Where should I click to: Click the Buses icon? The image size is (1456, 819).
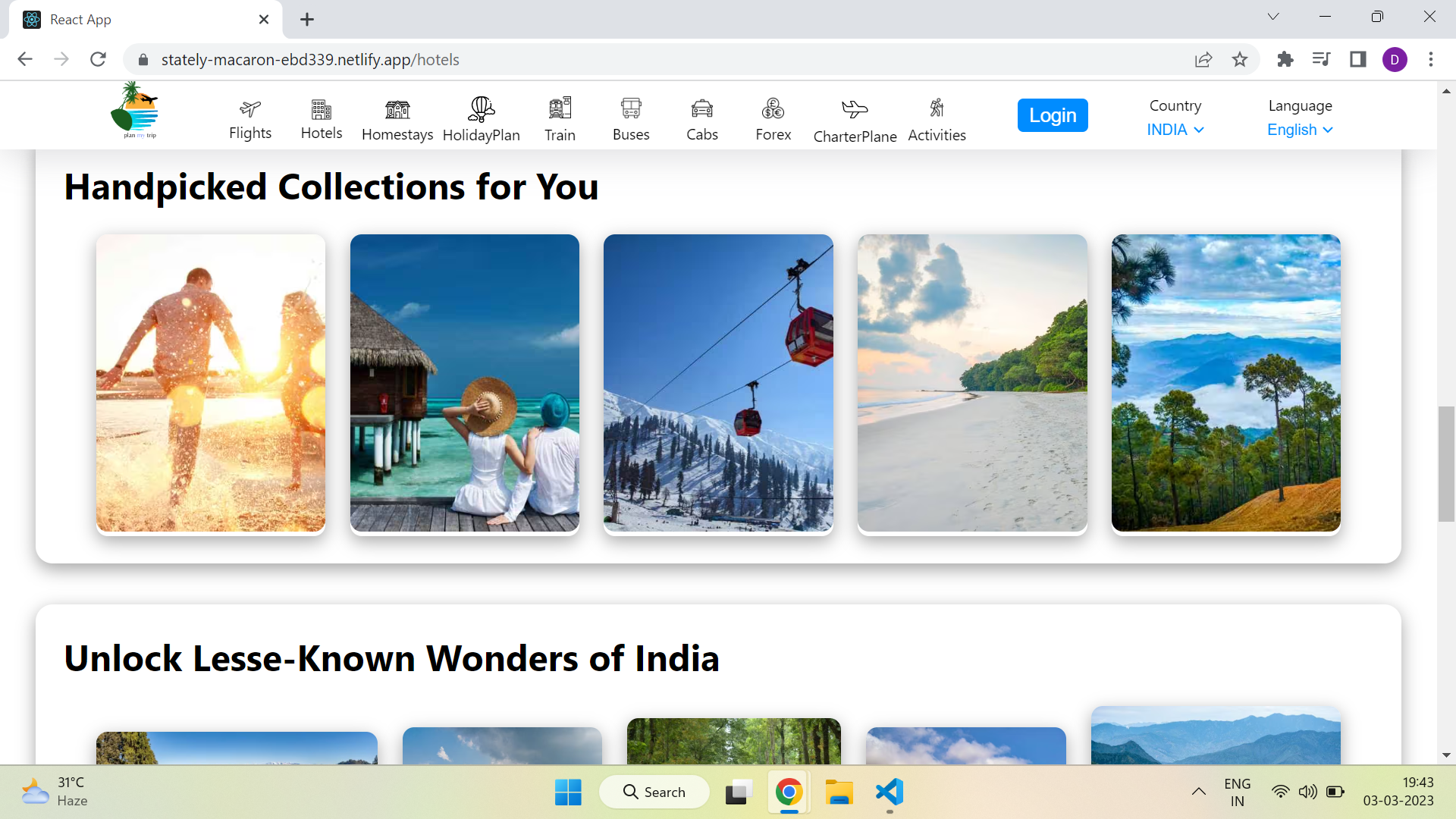tap(630, 108)
